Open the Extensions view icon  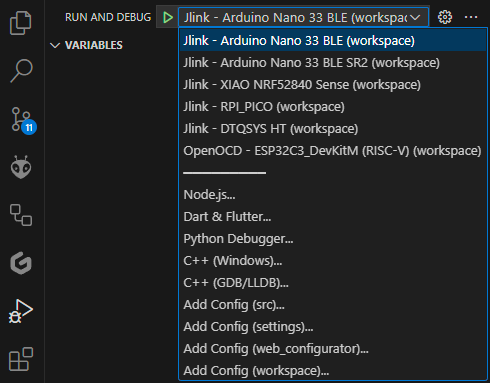(x=21, y=359)
